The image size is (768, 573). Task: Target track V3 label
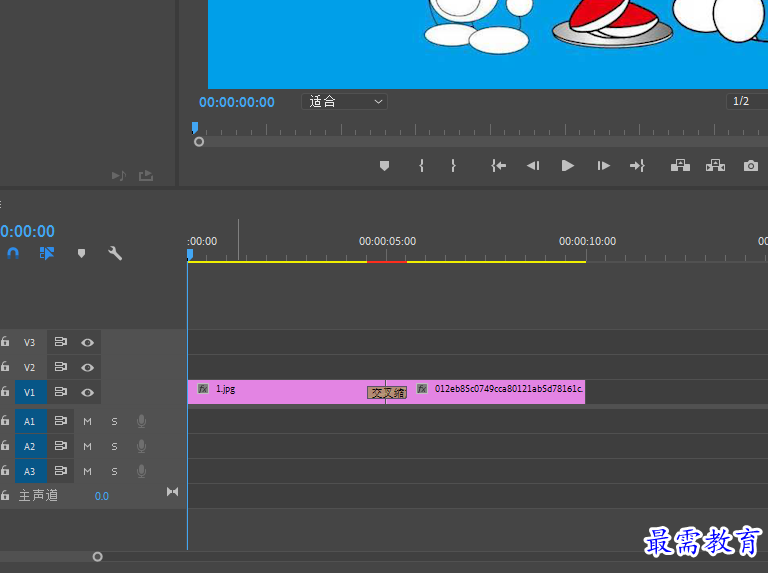[29, 342]
